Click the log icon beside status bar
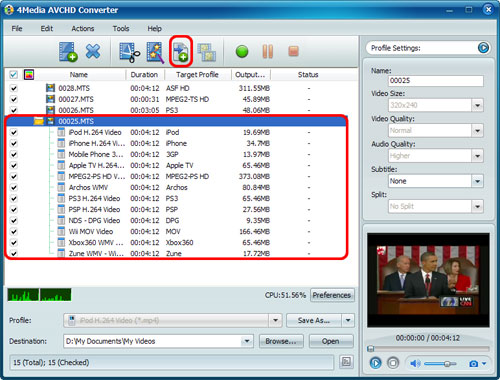The width and height of the screenshot is (500, 380). click(x=346, y=362)
